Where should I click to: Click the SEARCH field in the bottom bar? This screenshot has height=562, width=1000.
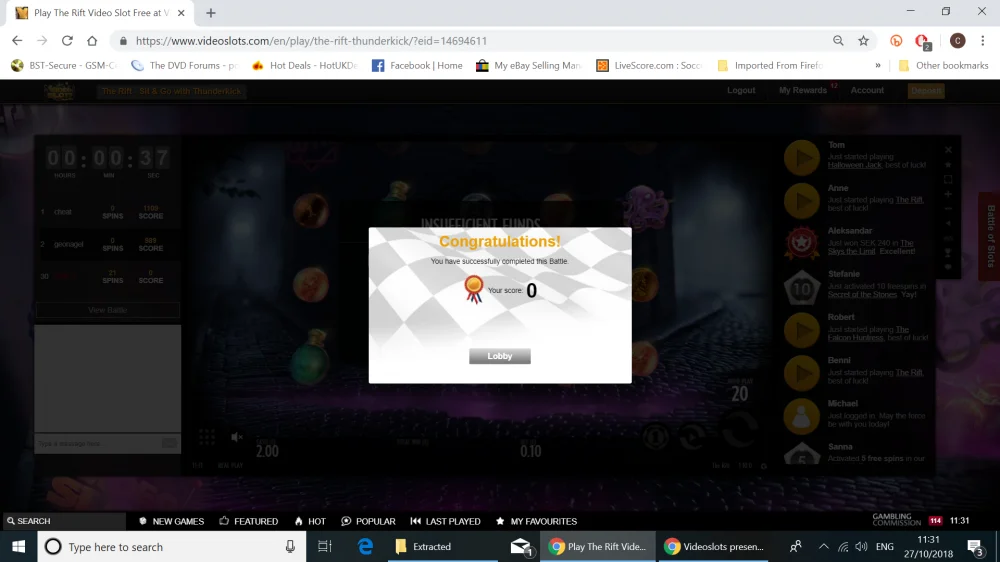pyautogui.click(x=64, y=521)
